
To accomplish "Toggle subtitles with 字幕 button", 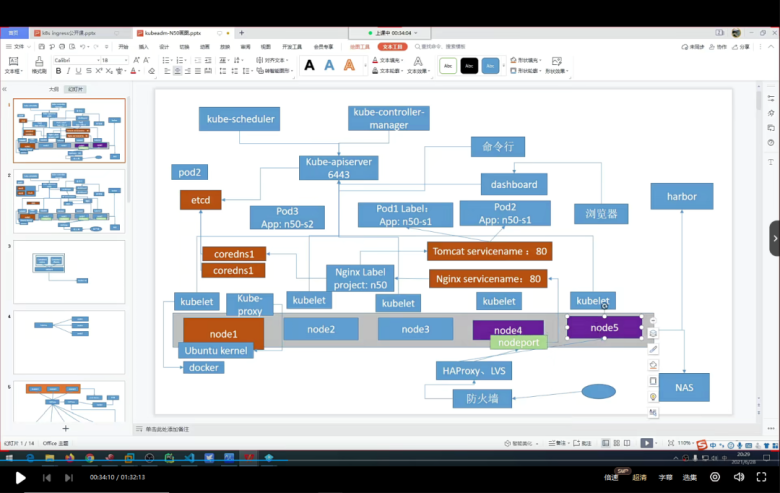I will coord(665,478).
